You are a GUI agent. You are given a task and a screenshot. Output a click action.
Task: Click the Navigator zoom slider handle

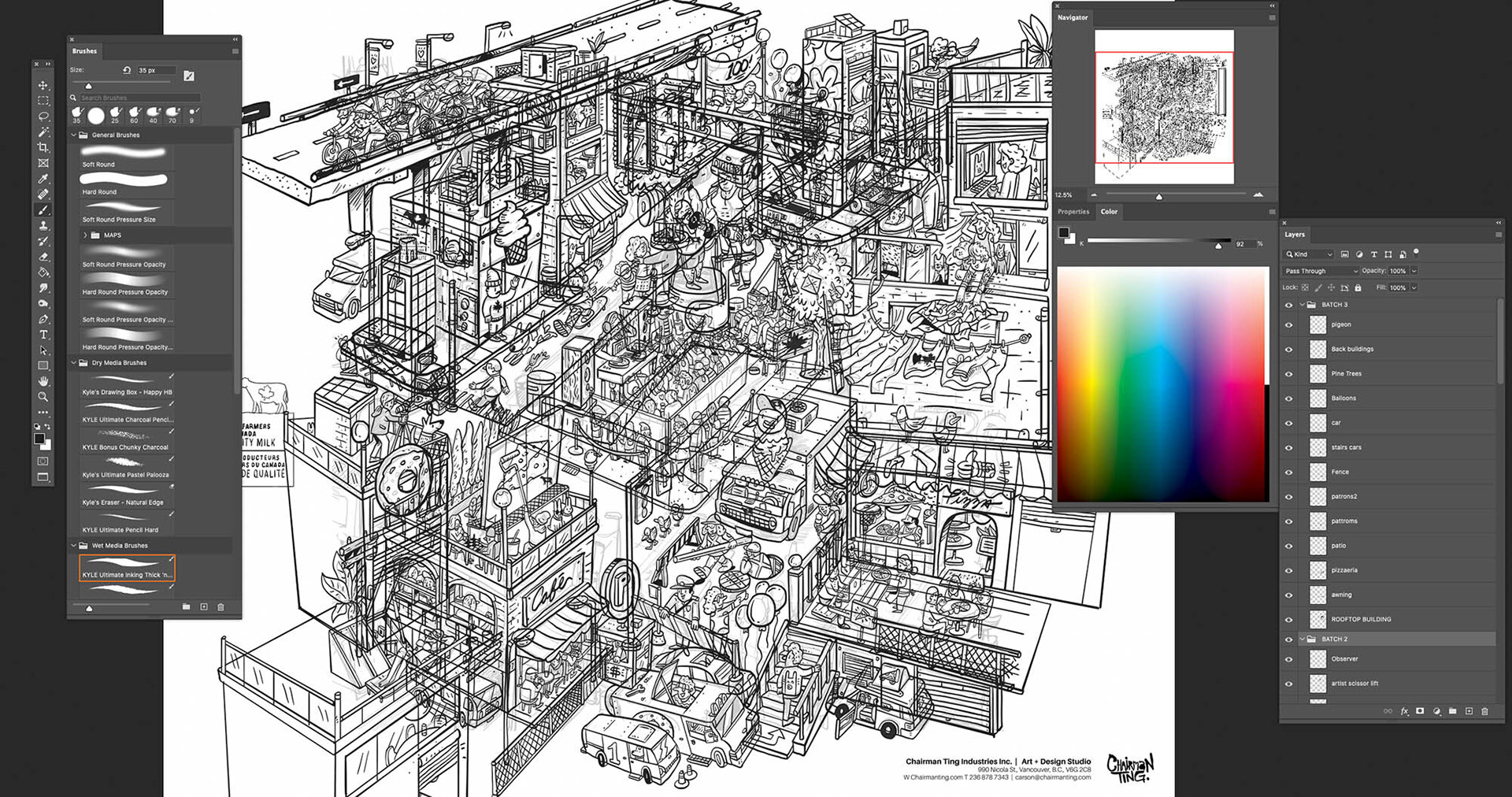click(x=1159, y=196)
